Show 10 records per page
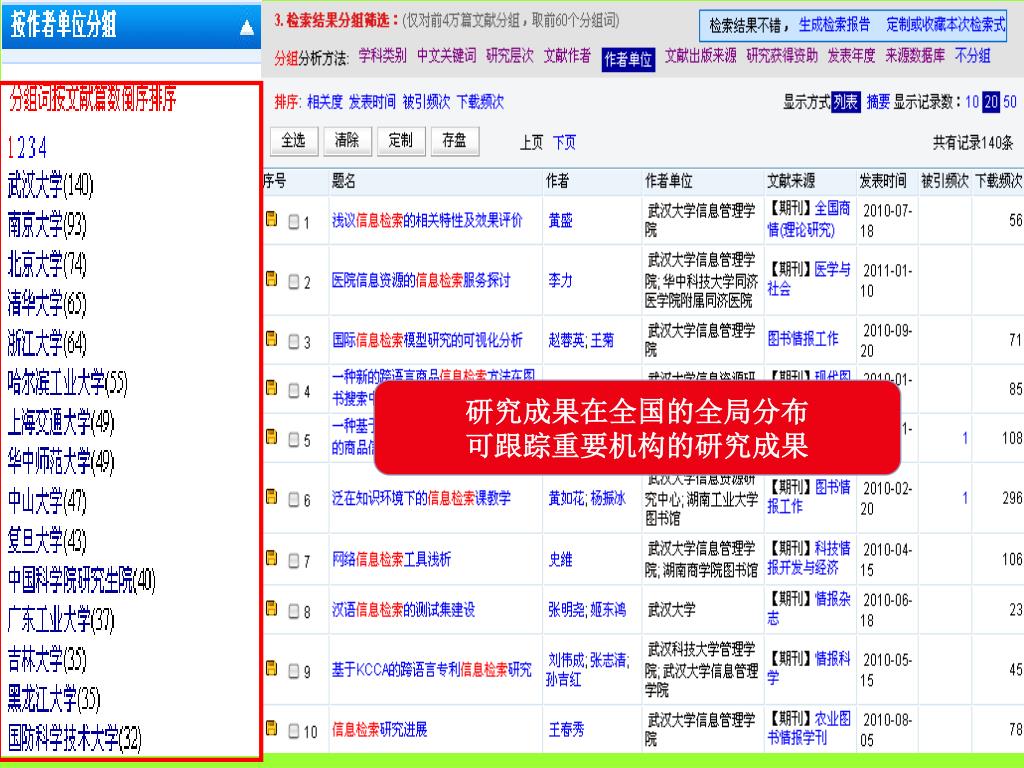Screen dimensions: 1024x768 click(972, 102)
